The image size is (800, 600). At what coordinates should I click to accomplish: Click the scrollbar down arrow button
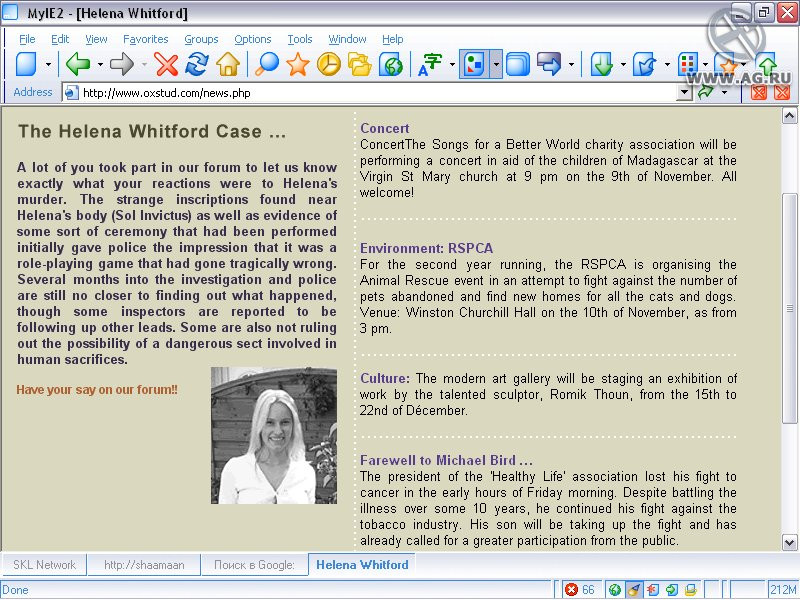789,542
